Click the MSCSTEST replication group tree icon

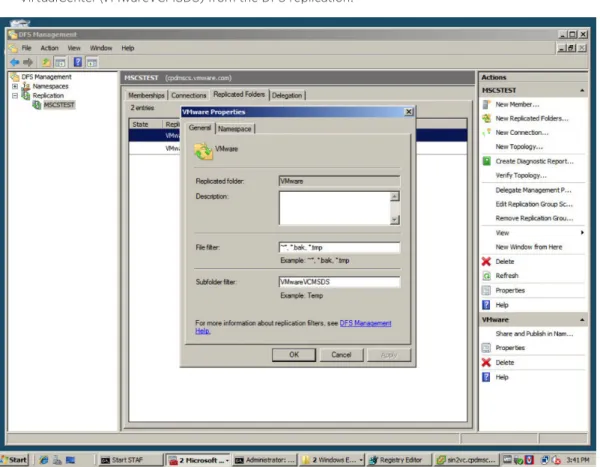click(37, 105)
